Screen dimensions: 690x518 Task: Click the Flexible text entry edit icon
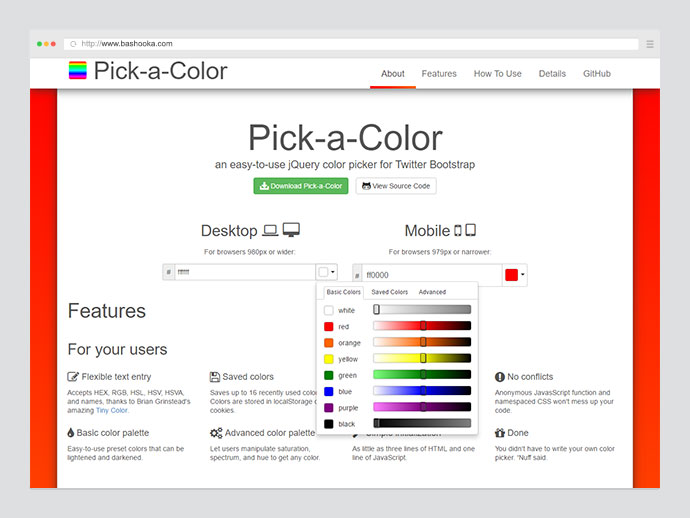(73, 377)
